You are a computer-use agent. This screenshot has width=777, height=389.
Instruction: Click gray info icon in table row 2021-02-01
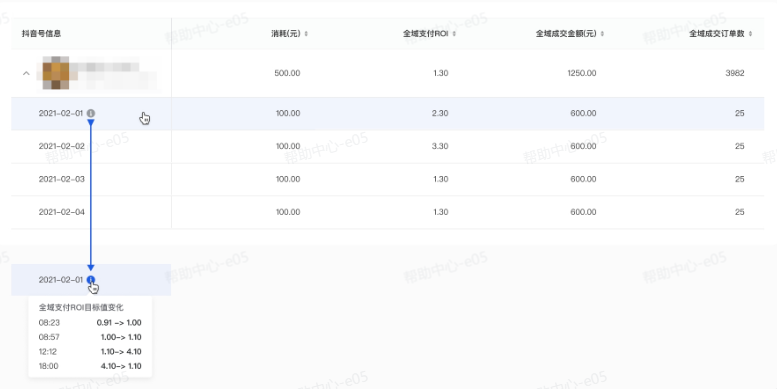[x=91, y=113]
